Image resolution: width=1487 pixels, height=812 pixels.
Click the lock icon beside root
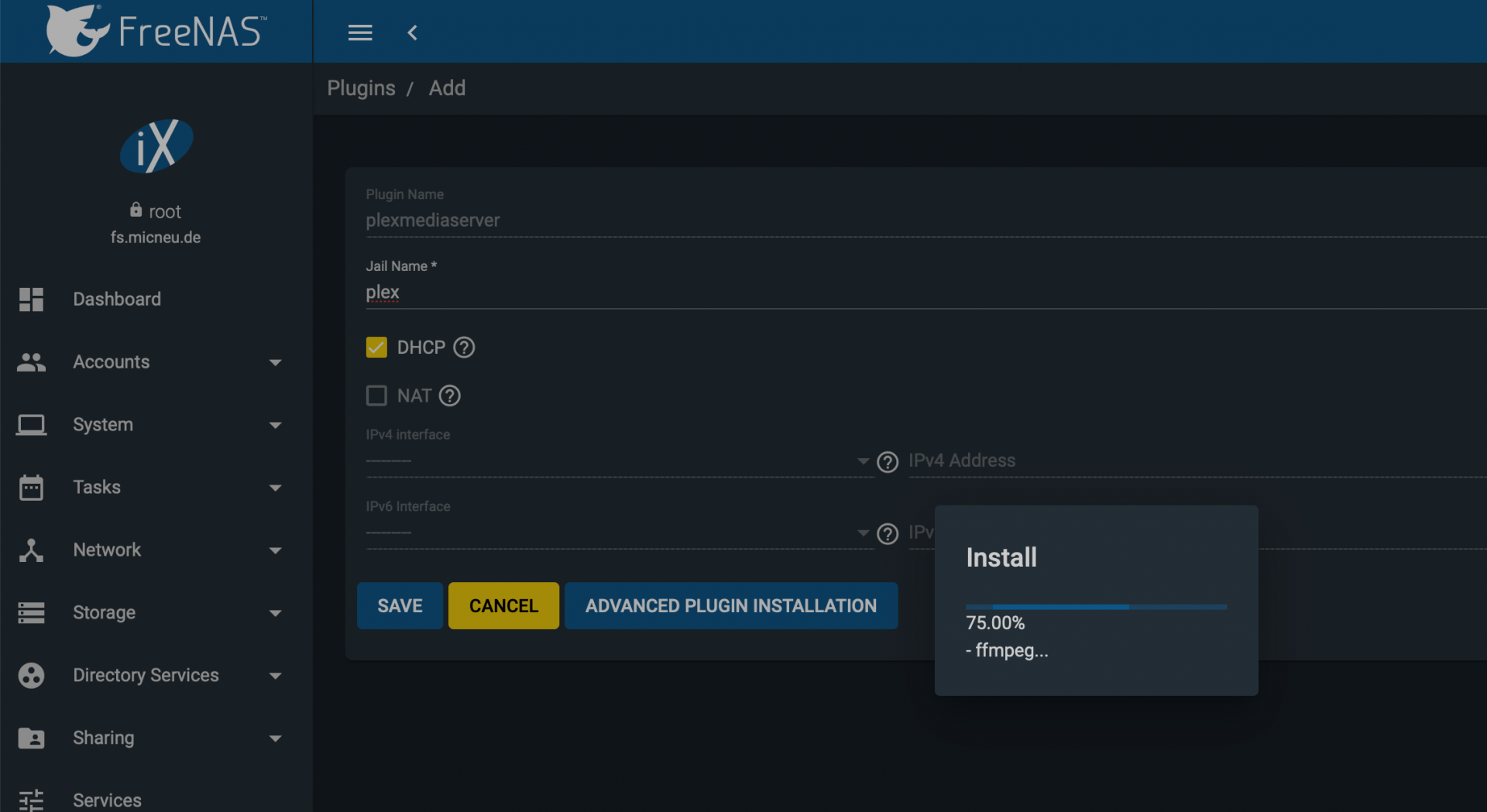(136, 210)
